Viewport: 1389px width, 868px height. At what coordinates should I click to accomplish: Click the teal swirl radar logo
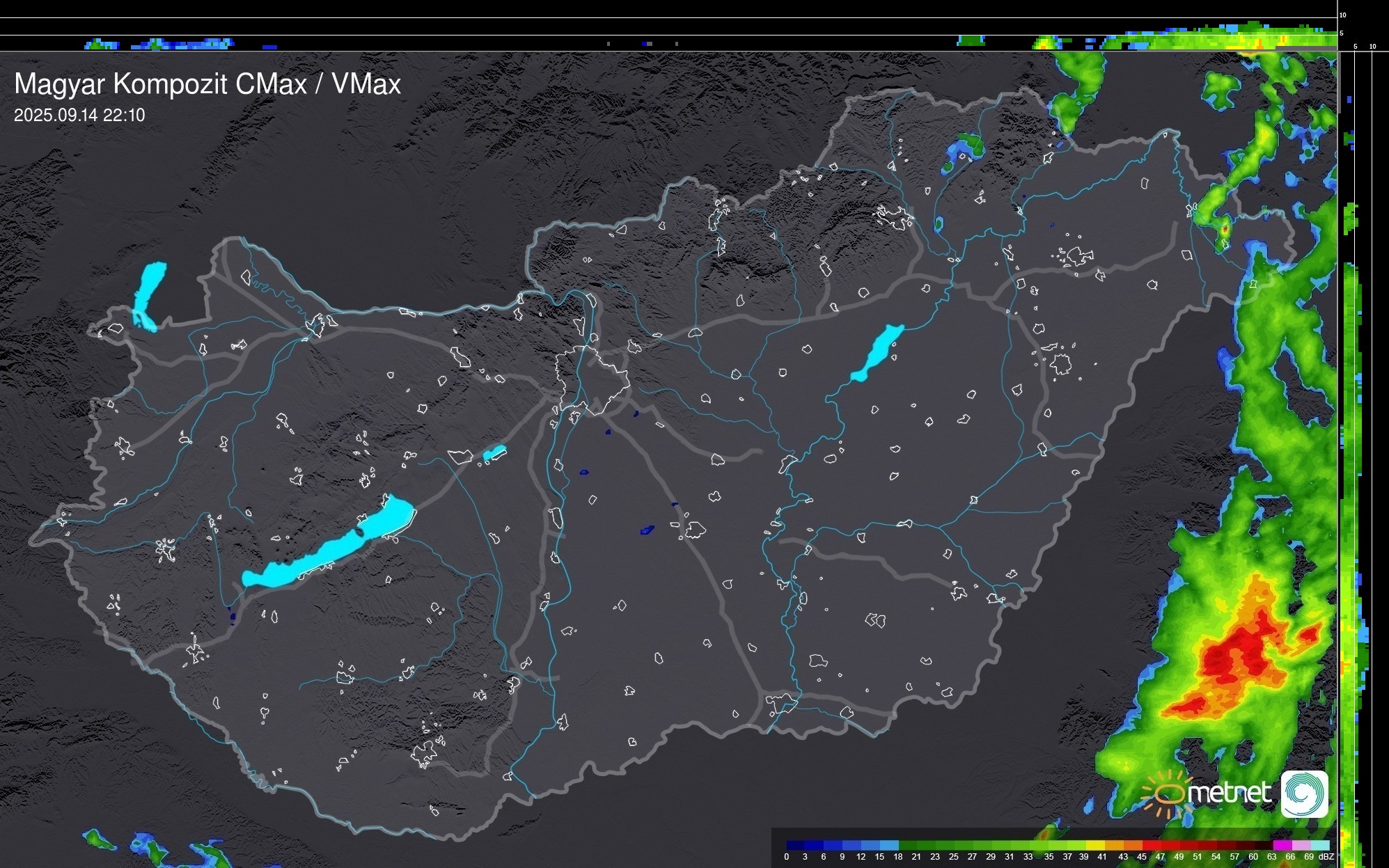[1304, 794]
